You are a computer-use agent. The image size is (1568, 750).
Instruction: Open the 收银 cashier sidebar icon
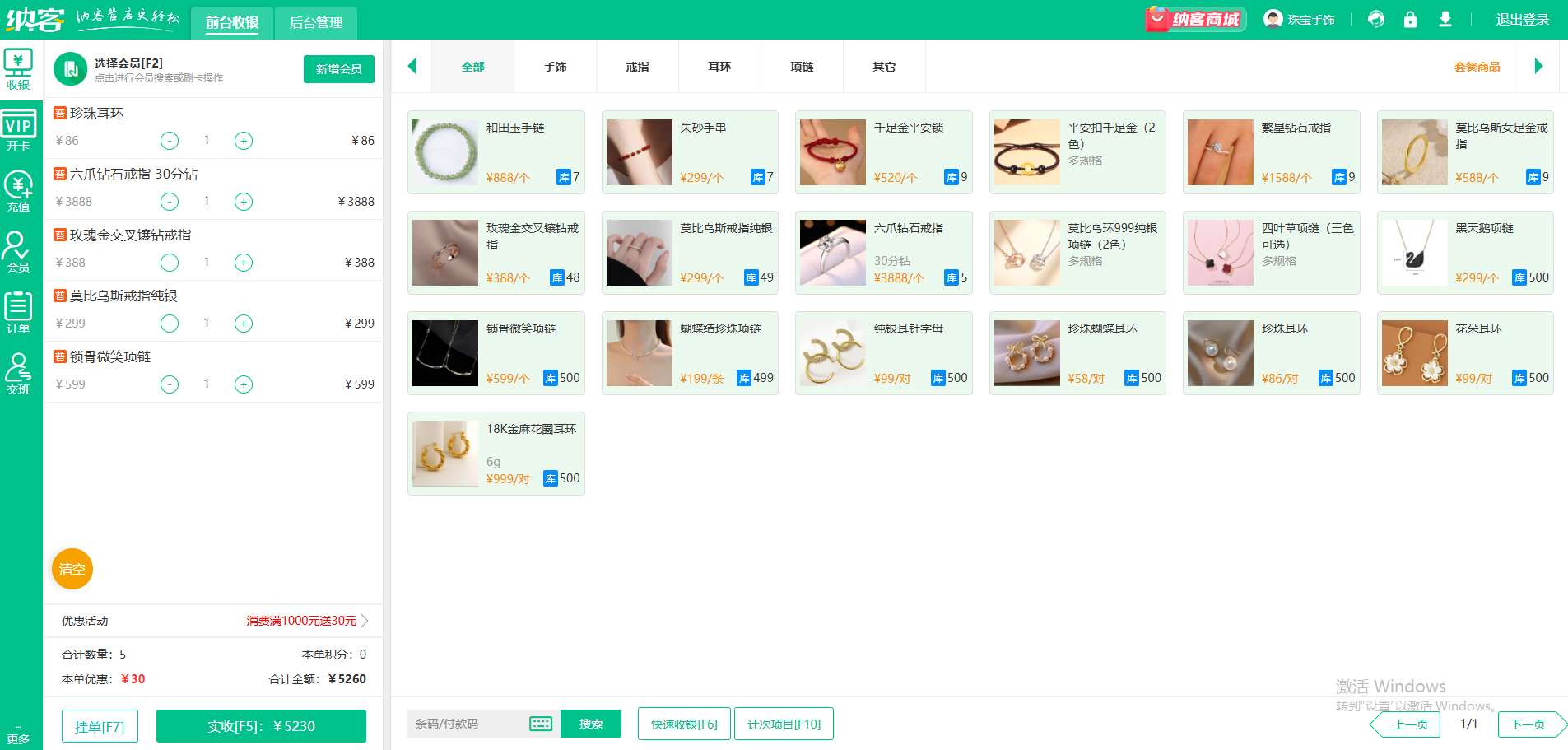[x=18, y=69]
